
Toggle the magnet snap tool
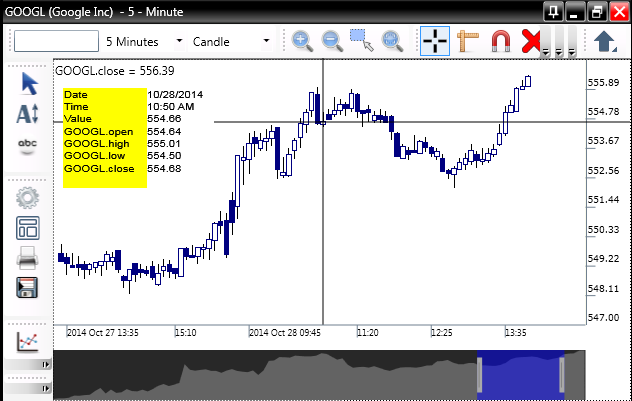point(500,41)
